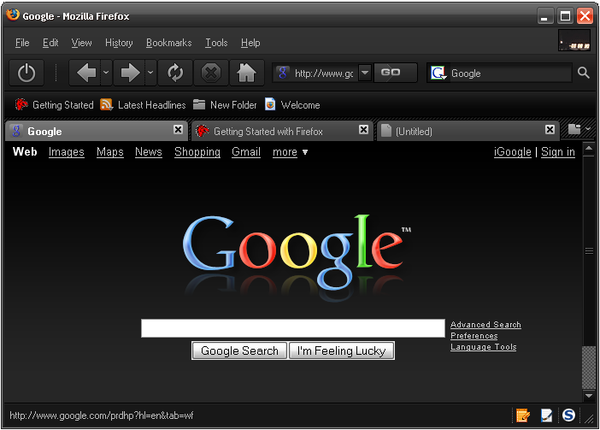Screen dimensions: 600x430
Task: Click the Google logo image
Action: 297,255
